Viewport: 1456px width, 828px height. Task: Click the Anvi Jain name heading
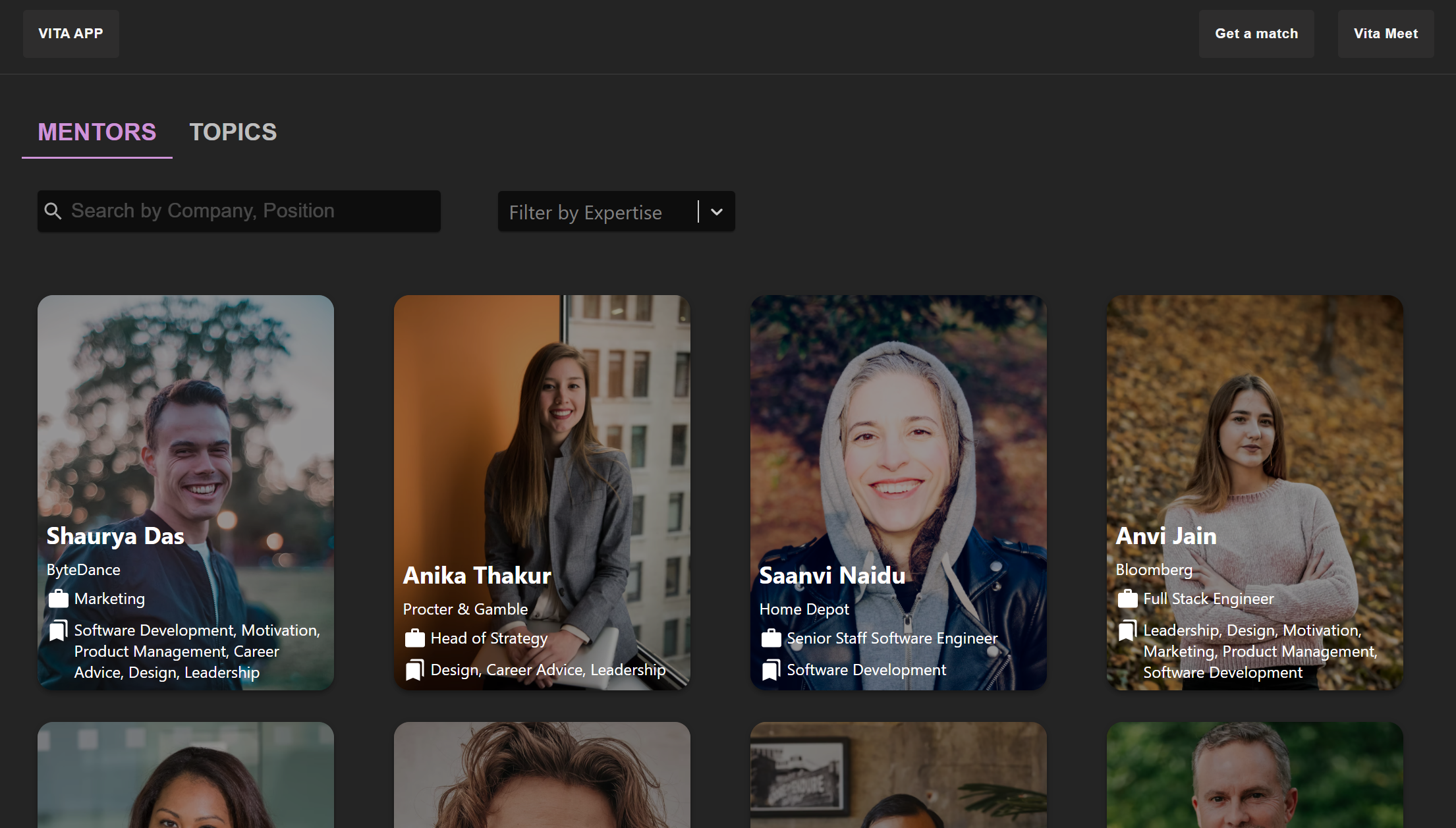coord(1165,536)
